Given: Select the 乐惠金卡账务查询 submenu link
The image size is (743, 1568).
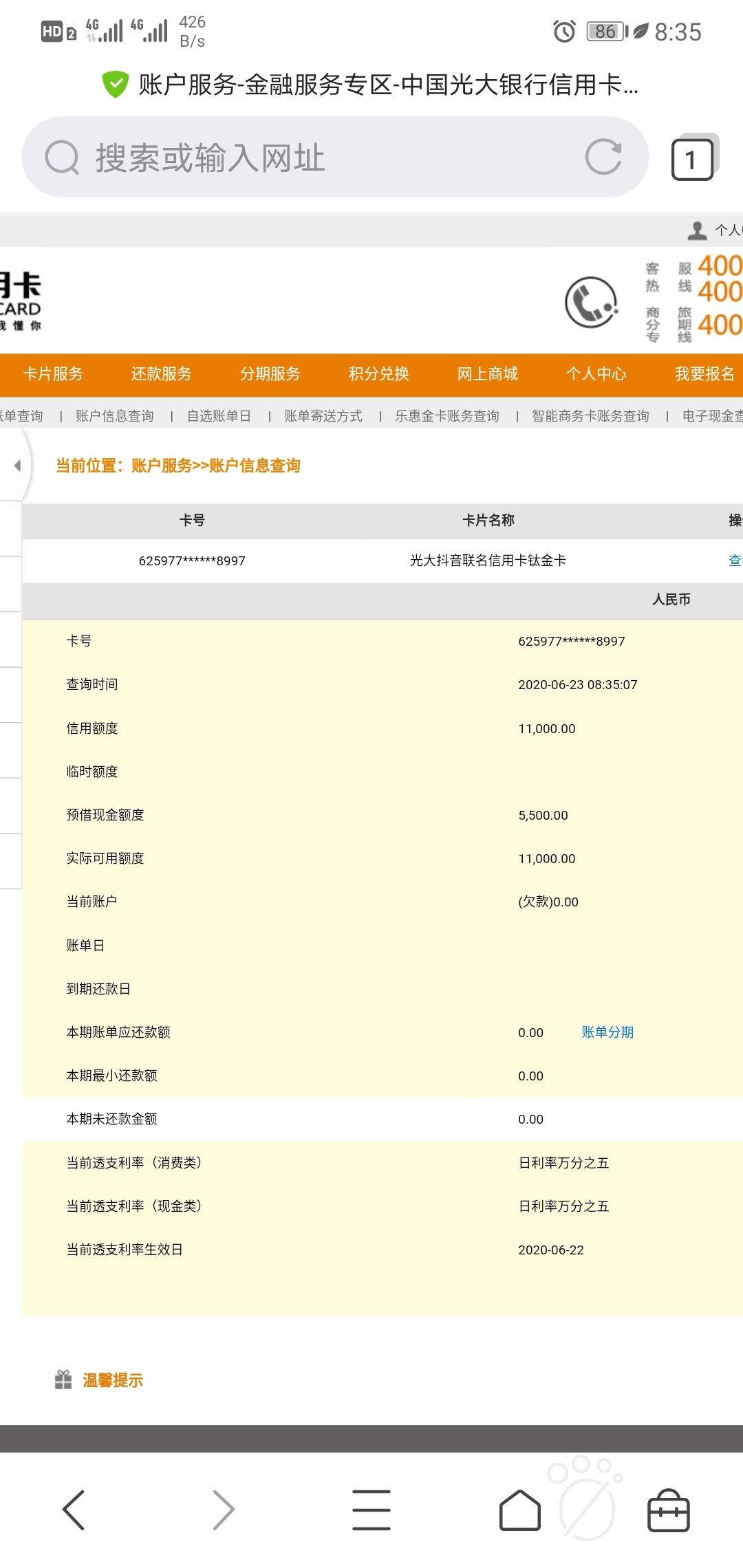Looking at the screenshot, I should 447,416.
